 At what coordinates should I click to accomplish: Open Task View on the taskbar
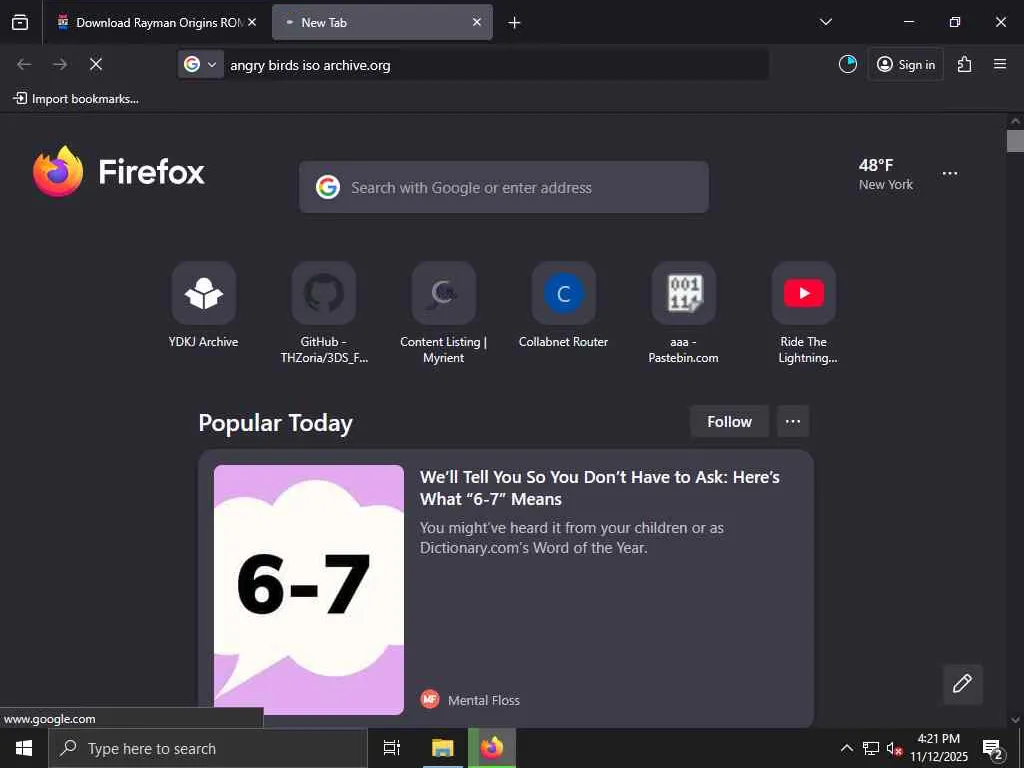(392, 748)
